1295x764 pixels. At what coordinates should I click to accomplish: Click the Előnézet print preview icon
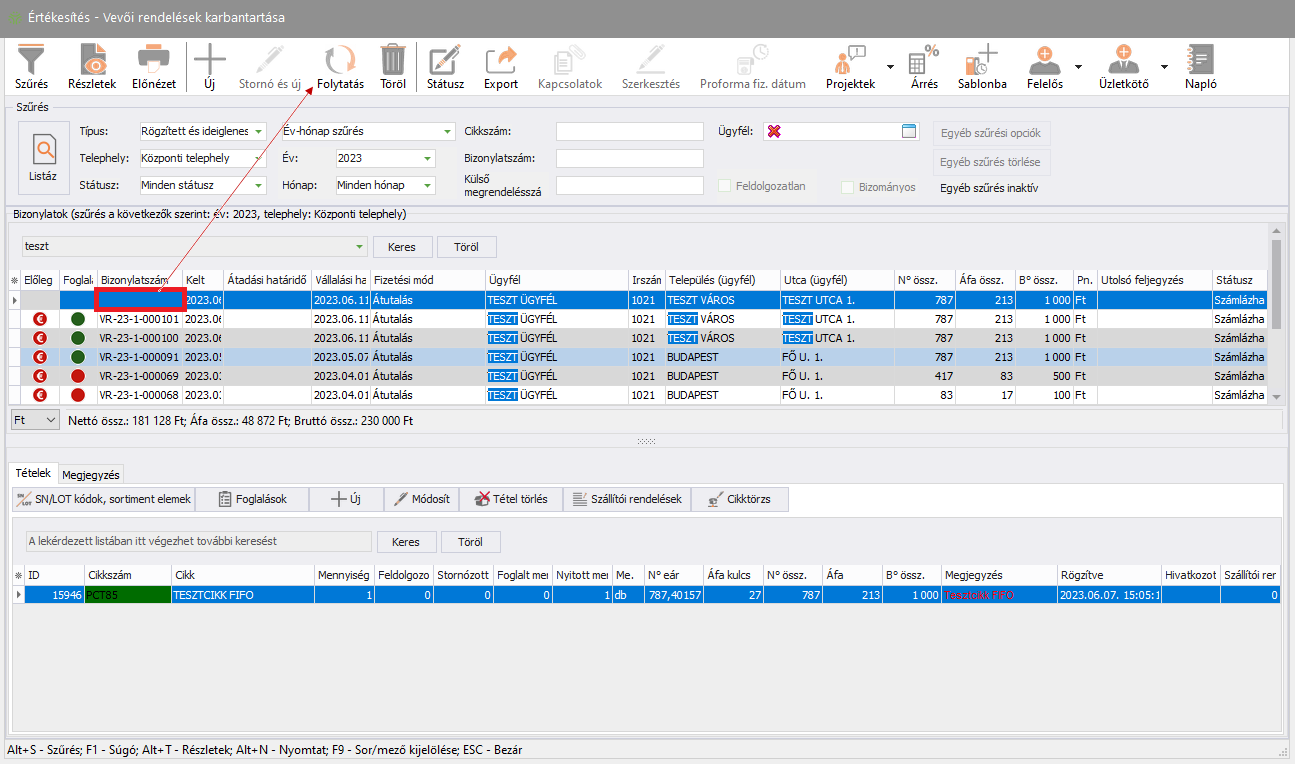coord(154,60)
